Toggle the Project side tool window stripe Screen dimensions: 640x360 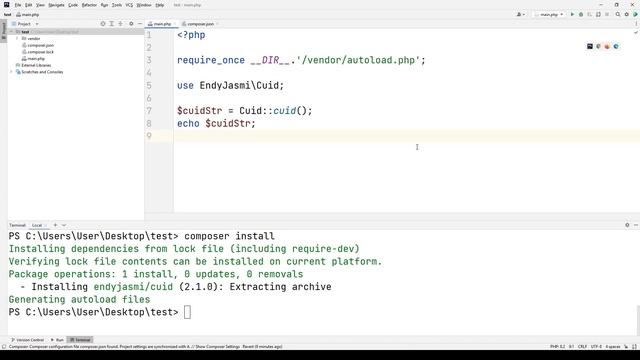click(4, 30)
